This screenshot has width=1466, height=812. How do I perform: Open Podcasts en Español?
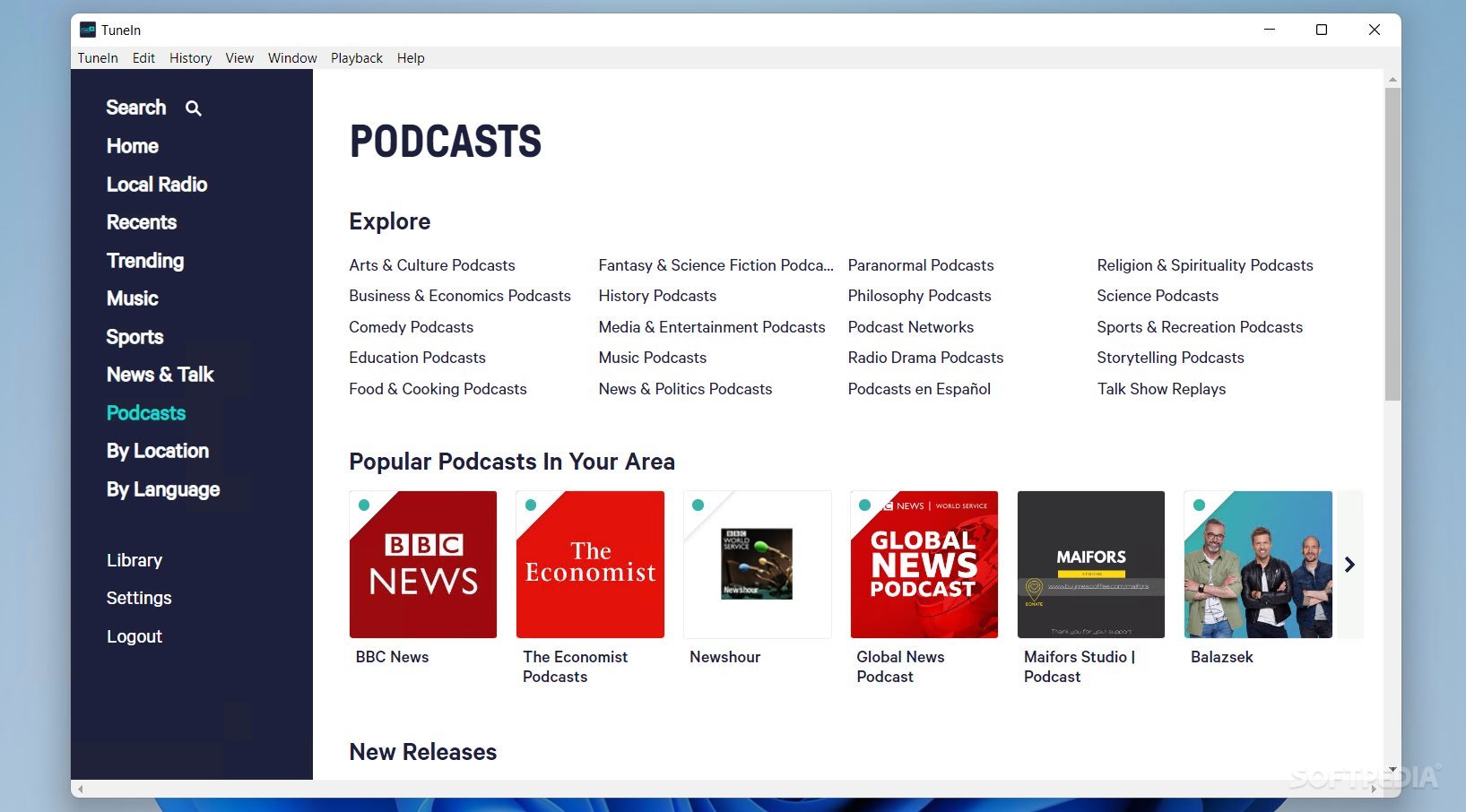(x=920, y=389)
